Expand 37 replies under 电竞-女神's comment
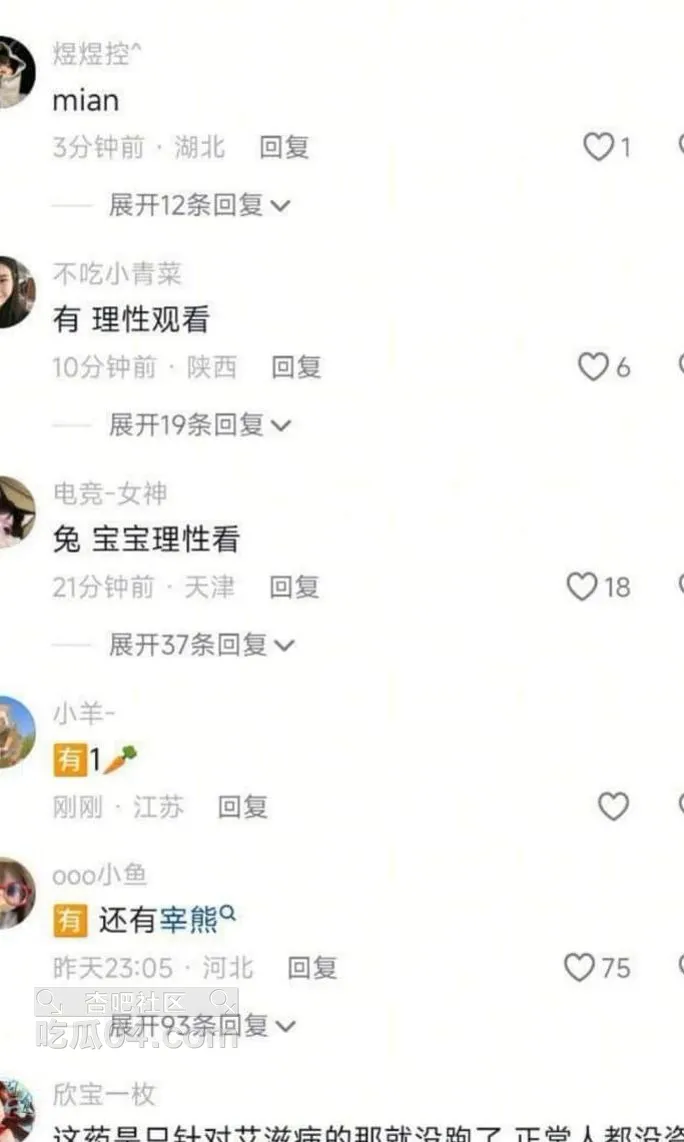Screen dimensions: 684x1142 pyautogui.click(x=201, y=645)
